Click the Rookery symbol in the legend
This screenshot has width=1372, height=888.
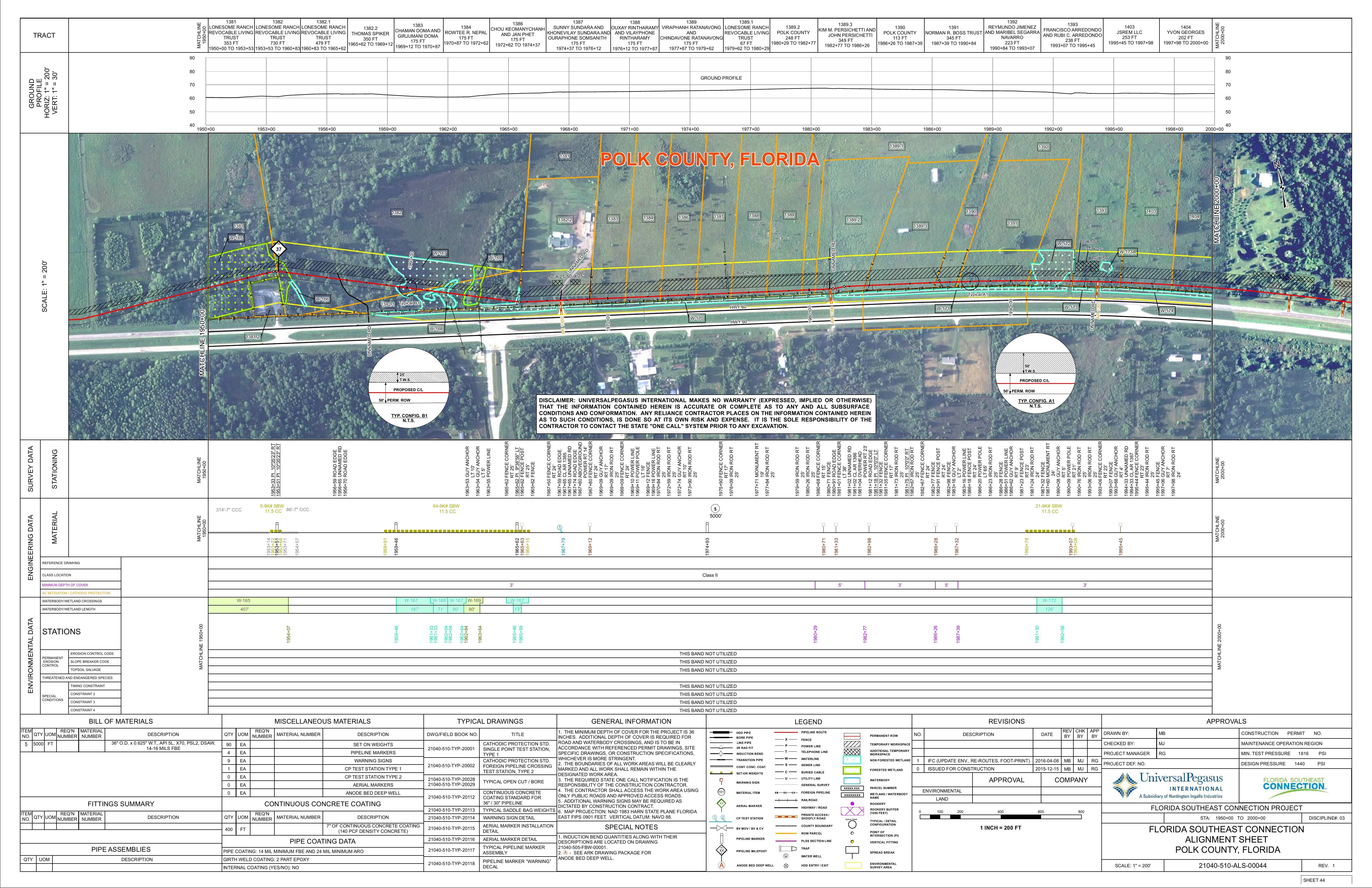coord(852,804)
